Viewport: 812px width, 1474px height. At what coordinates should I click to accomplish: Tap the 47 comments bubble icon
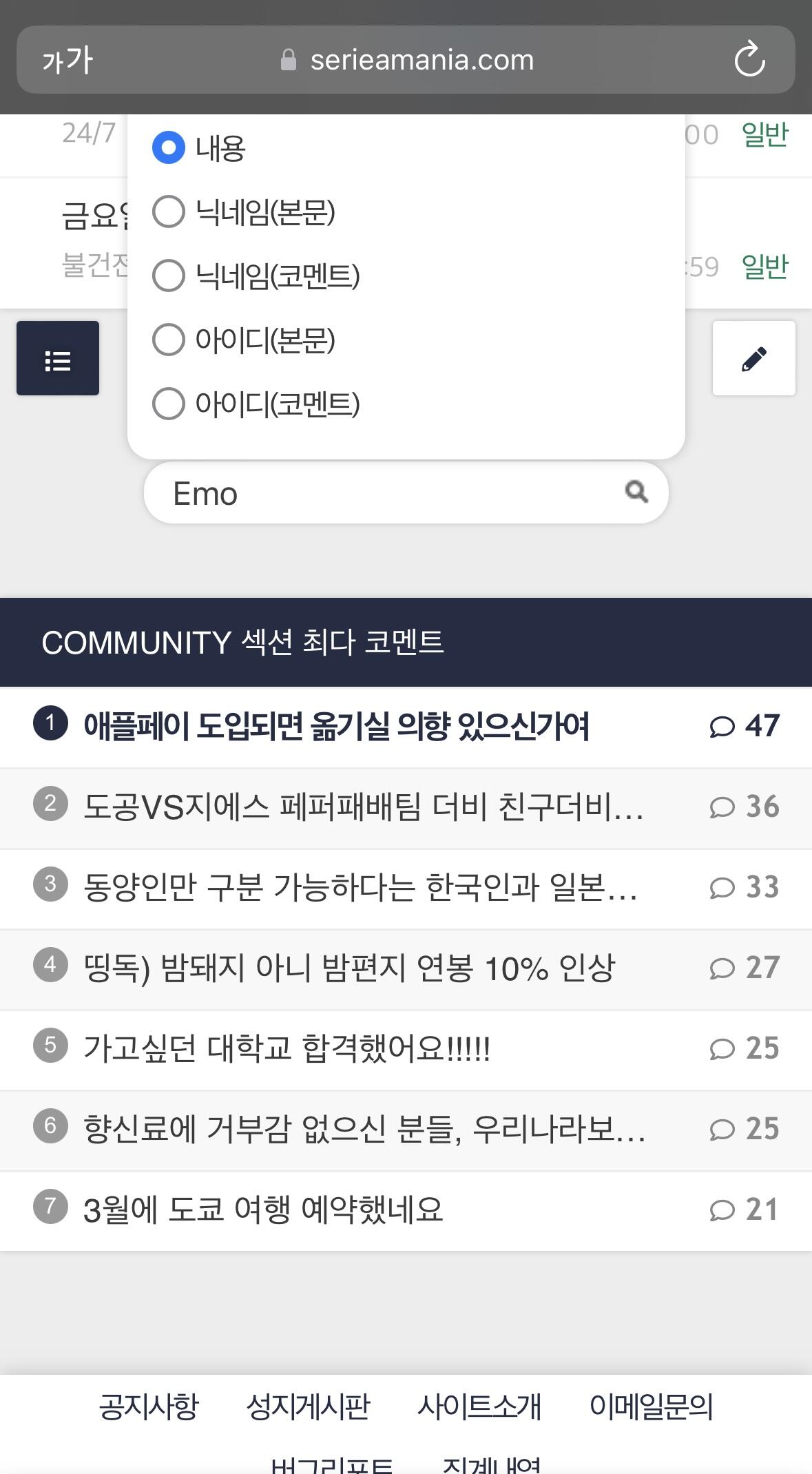(722, 727)
